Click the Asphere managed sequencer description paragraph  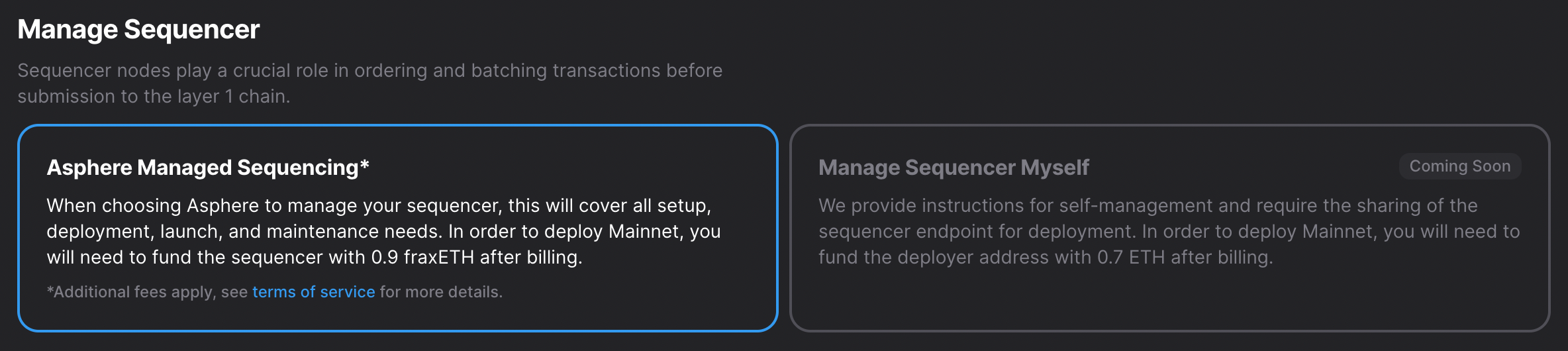point(384,231)
